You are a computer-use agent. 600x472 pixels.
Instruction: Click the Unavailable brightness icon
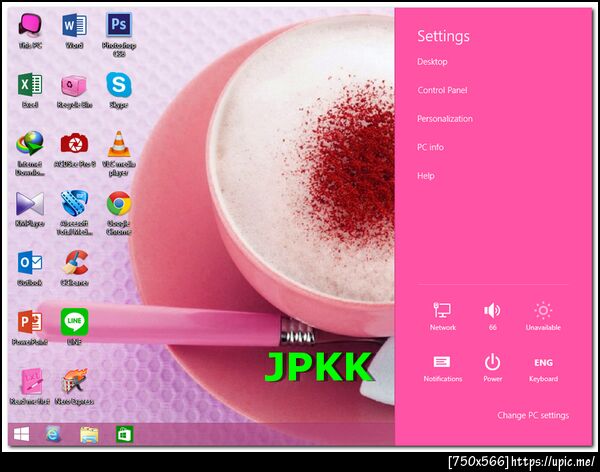(543, 316)
